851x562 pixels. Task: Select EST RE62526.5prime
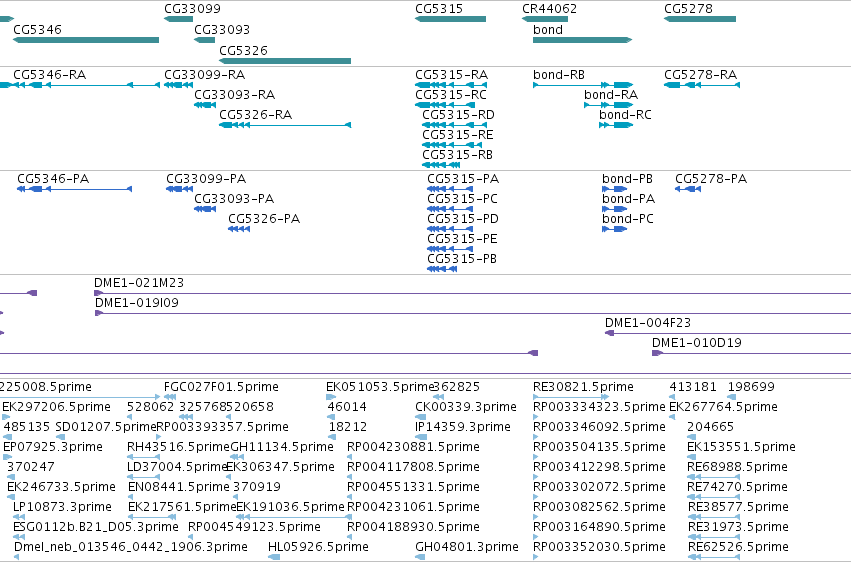tap(738, 548)
